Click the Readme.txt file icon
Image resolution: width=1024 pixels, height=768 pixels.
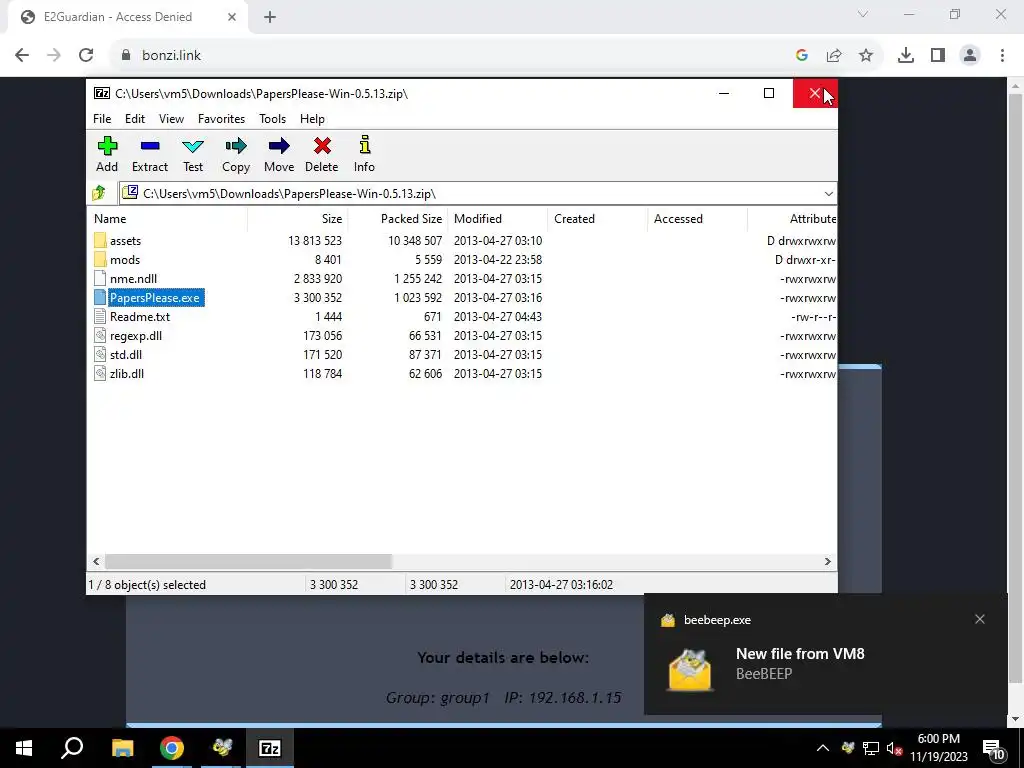coord(100,316)
